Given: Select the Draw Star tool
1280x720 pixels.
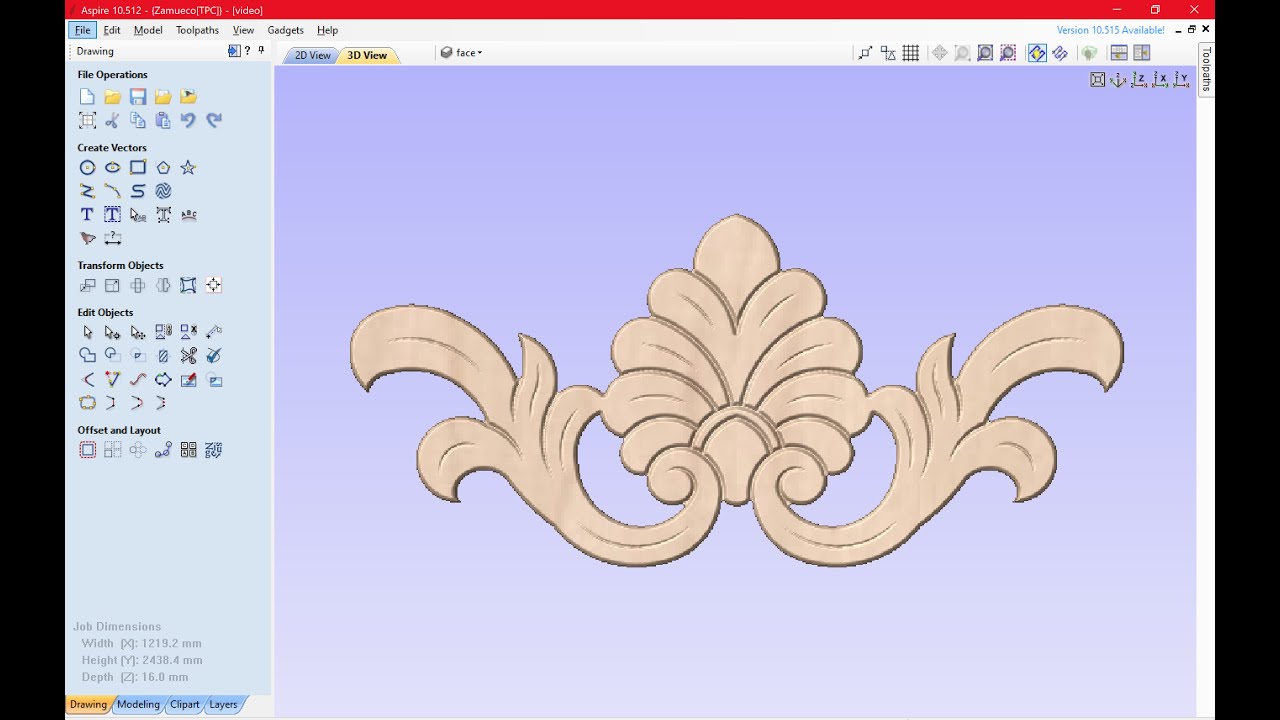Looking at the screenshot, I should pyautogui.click(x=188, y=168).
